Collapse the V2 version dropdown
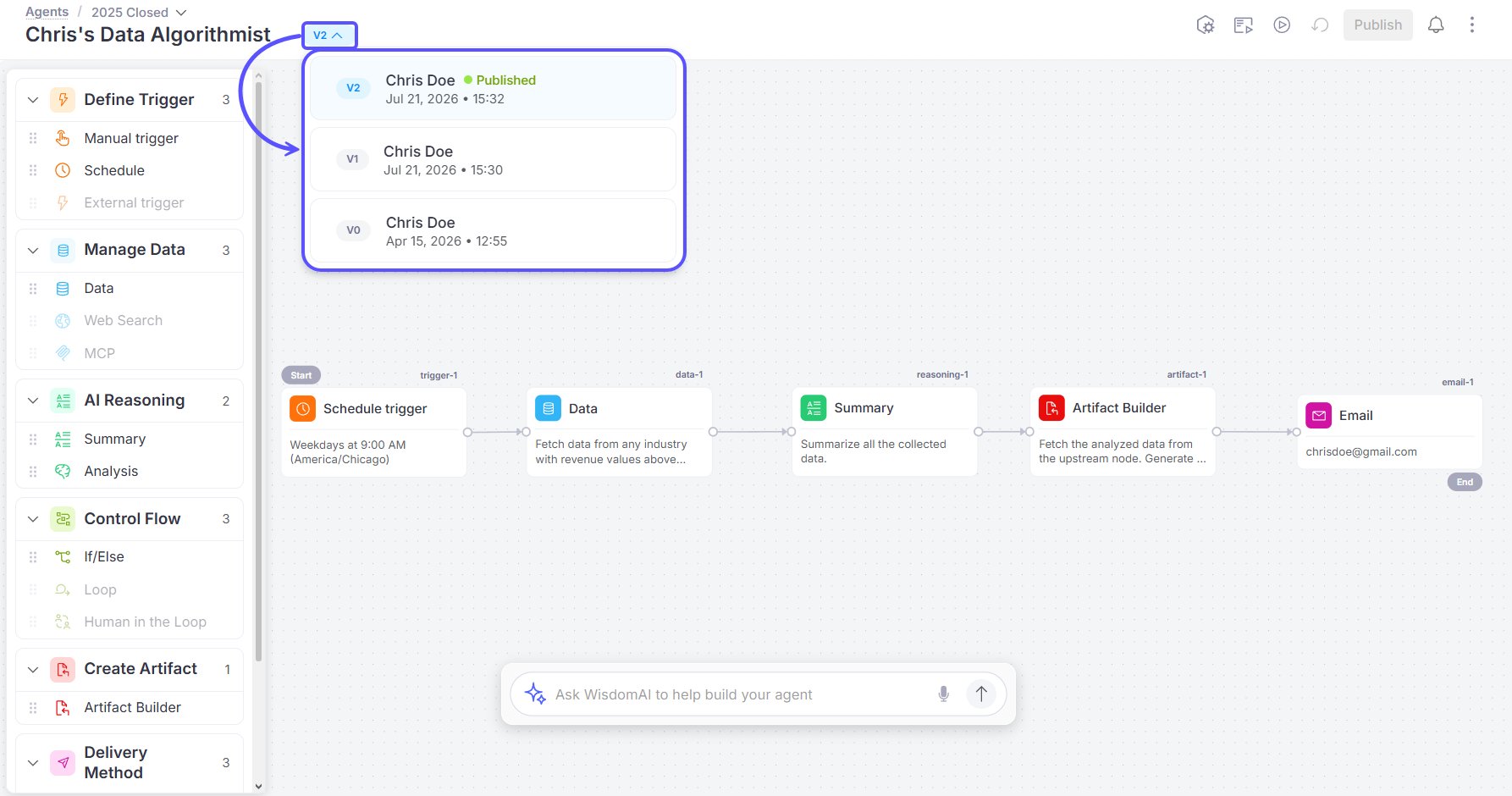This screenshot has height=796, width=1512. click(328, 36)
